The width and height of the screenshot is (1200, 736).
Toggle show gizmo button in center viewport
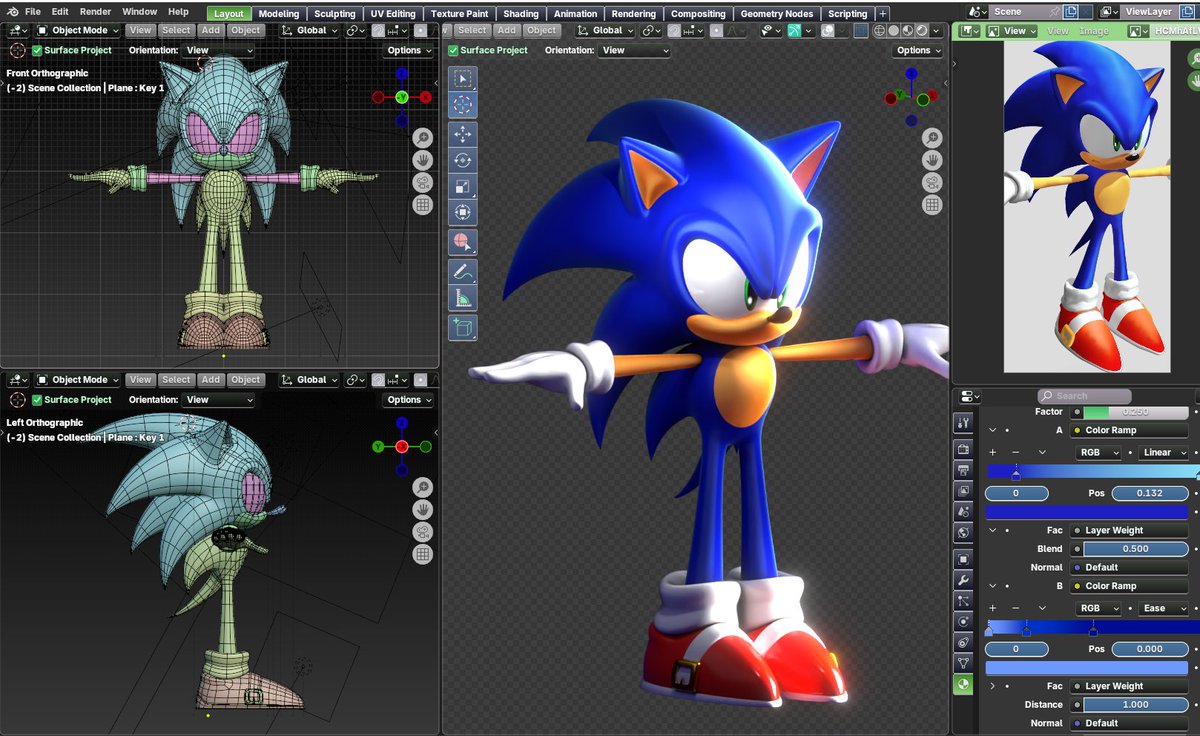(795, 31)
